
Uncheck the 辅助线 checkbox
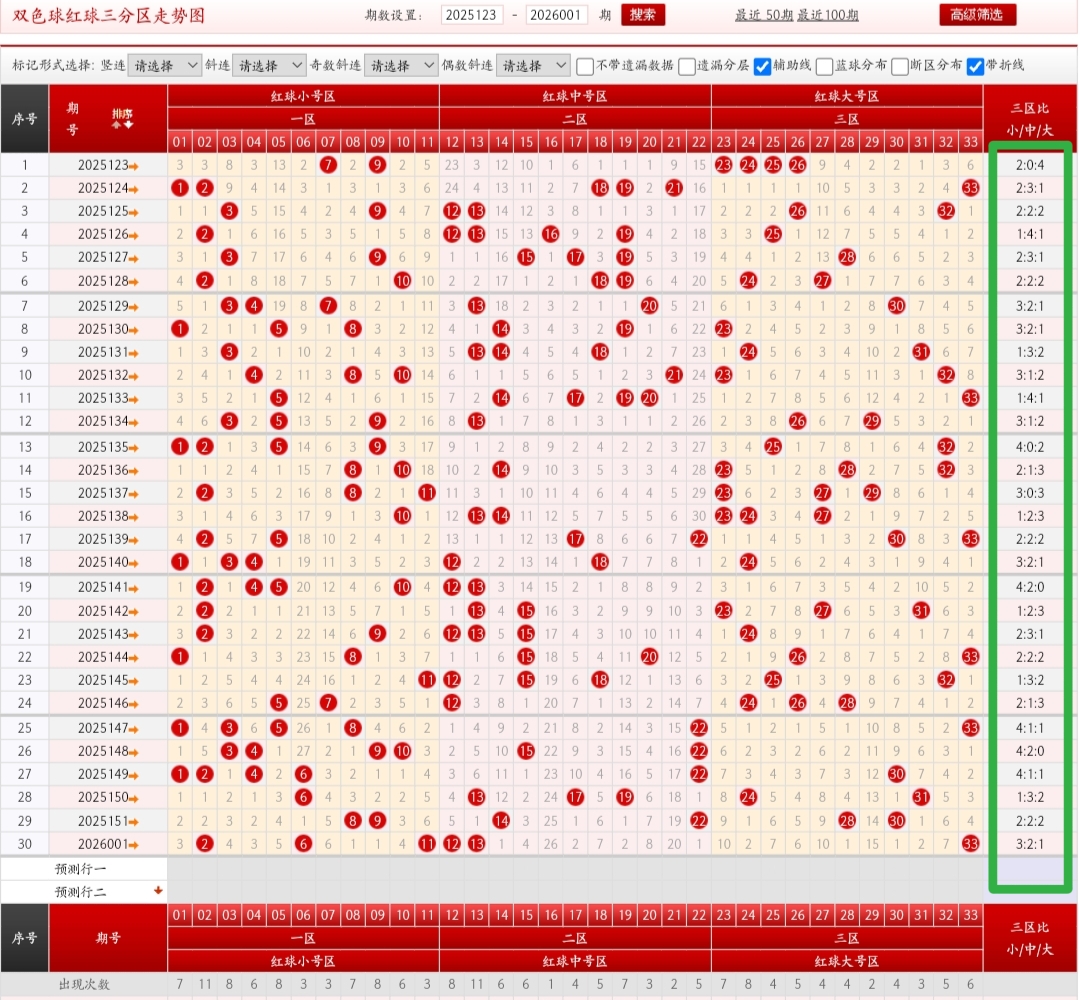(762, 66)
